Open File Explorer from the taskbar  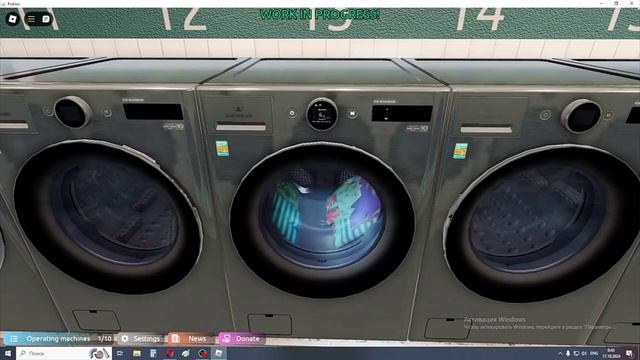click(137, 353)
